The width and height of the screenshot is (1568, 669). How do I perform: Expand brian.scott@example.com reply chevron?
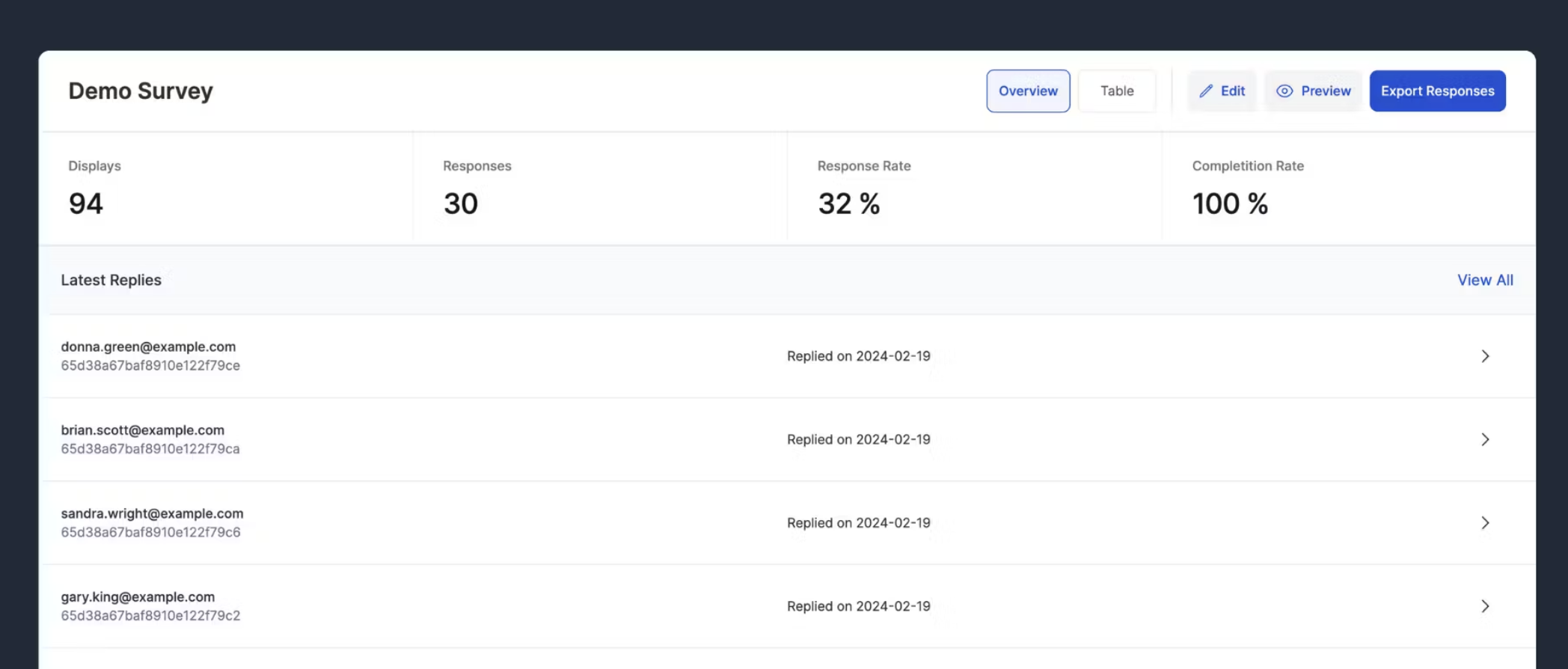[1485, 439]
